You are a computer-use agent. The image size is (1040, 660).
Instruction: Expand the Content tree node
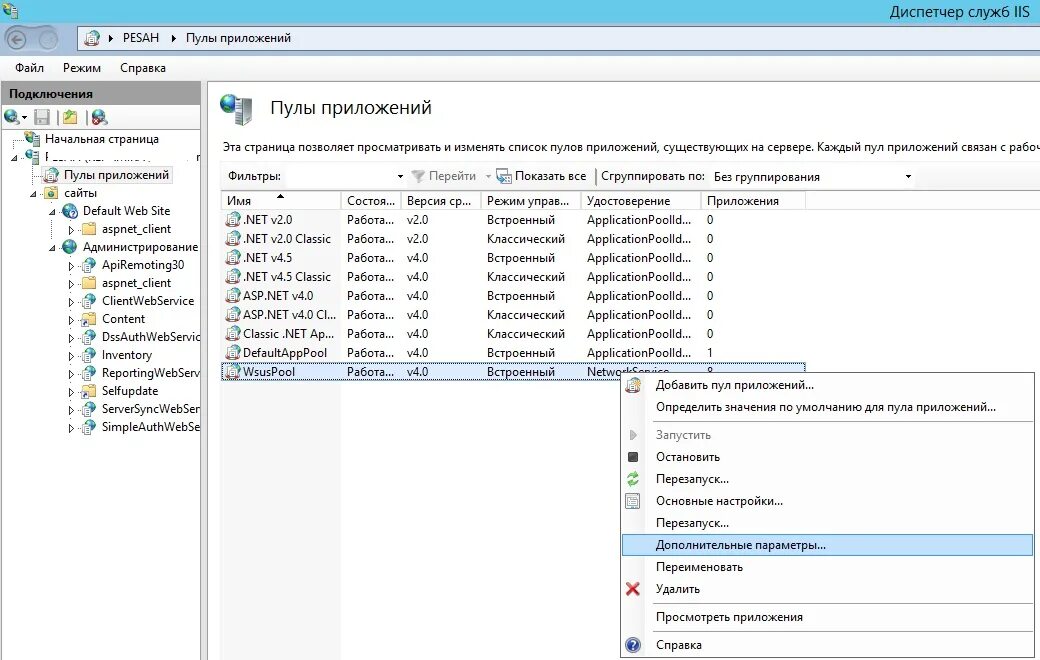[x=71, y=320]
